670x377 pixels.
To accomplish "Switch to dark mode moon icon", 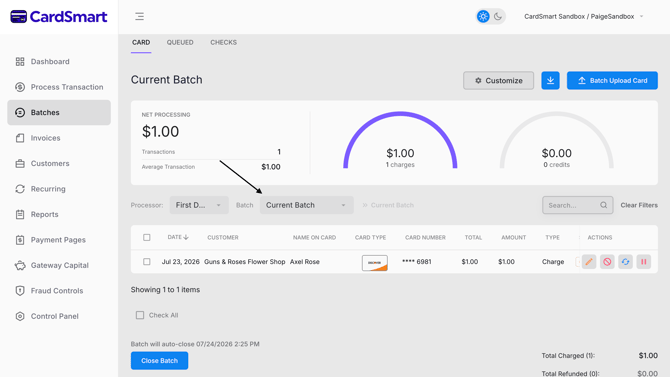I will (498, 17).
